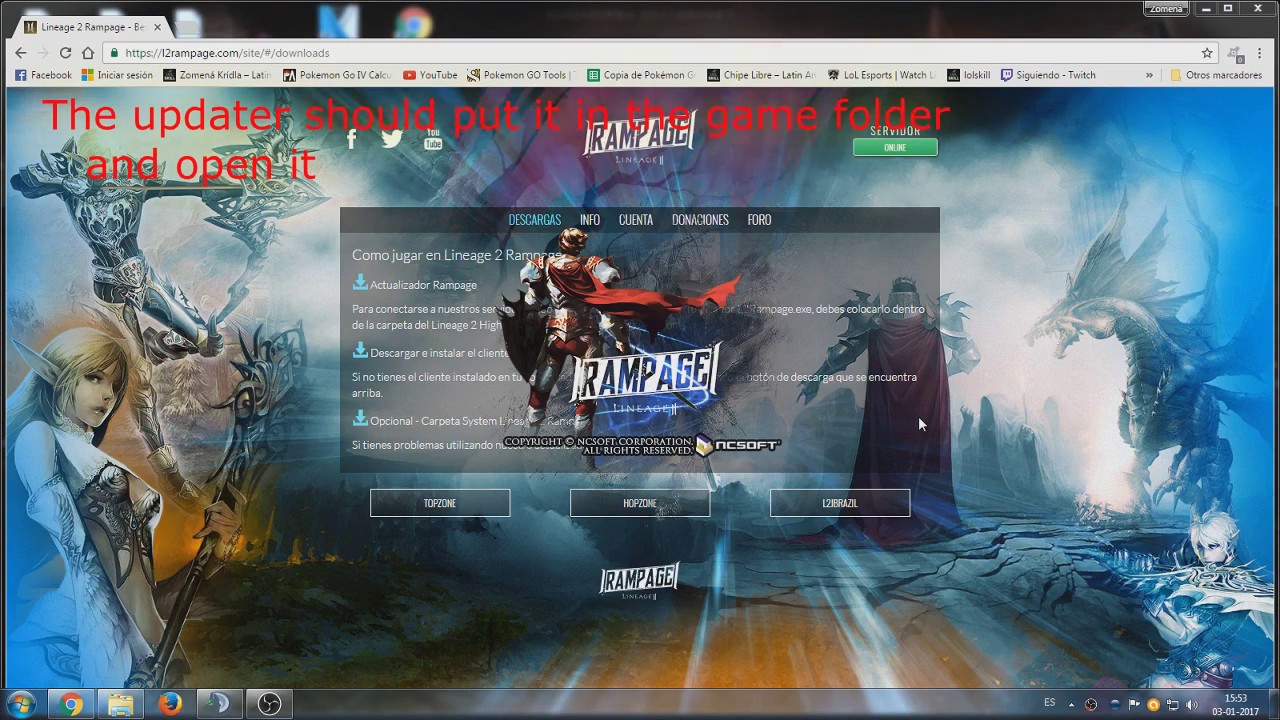Click the green ONLINE server status button
This screenshot has height=720, width=1280.
pyautogui.click(x=895, y=147)
